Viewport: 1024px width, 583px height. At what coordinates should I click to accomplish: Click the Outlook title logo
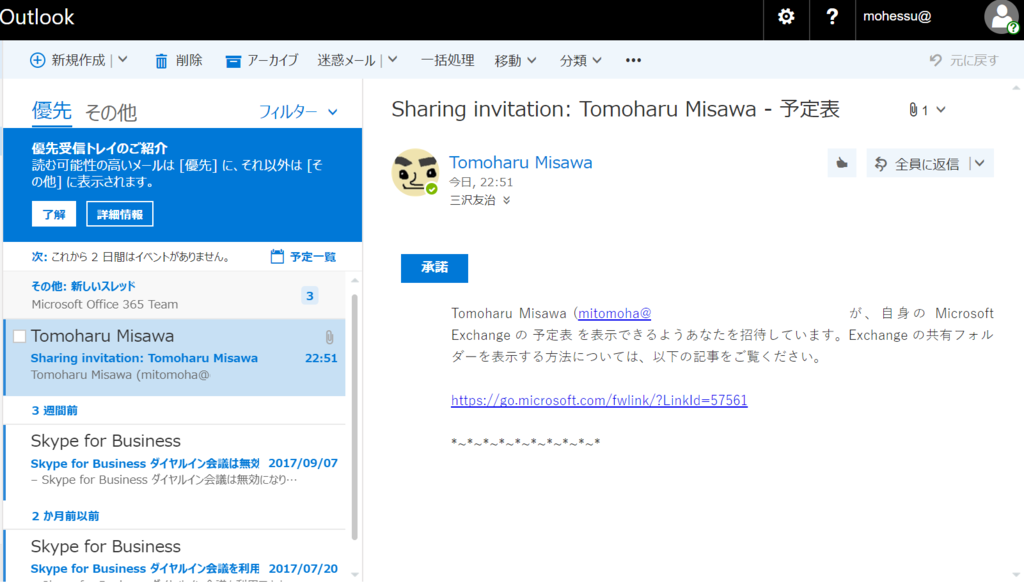coord(37,17)
